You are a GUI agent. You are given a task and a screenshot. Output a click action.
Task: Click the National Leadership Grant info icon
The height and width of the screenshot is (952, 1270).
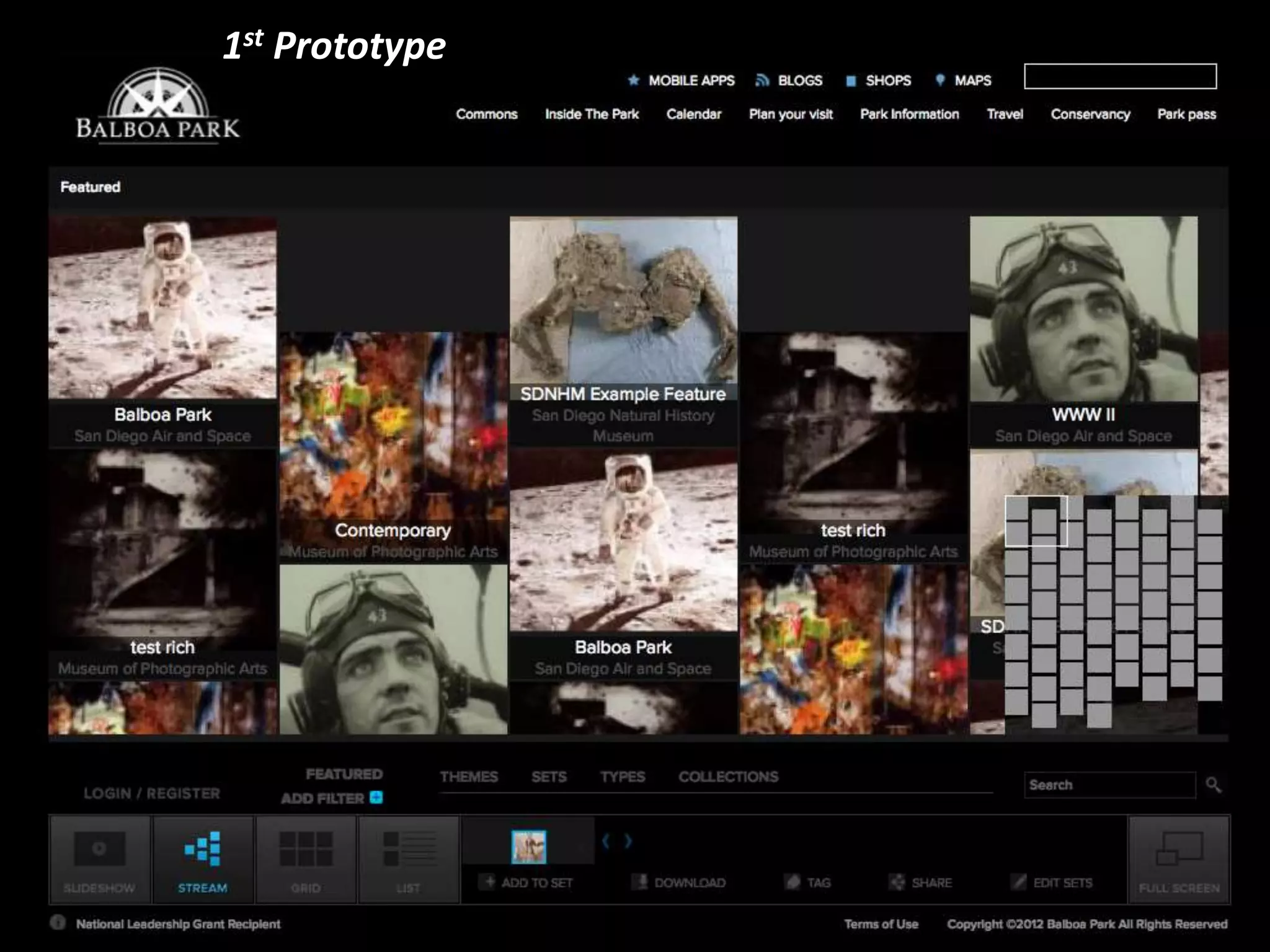(x=58, y=923)
